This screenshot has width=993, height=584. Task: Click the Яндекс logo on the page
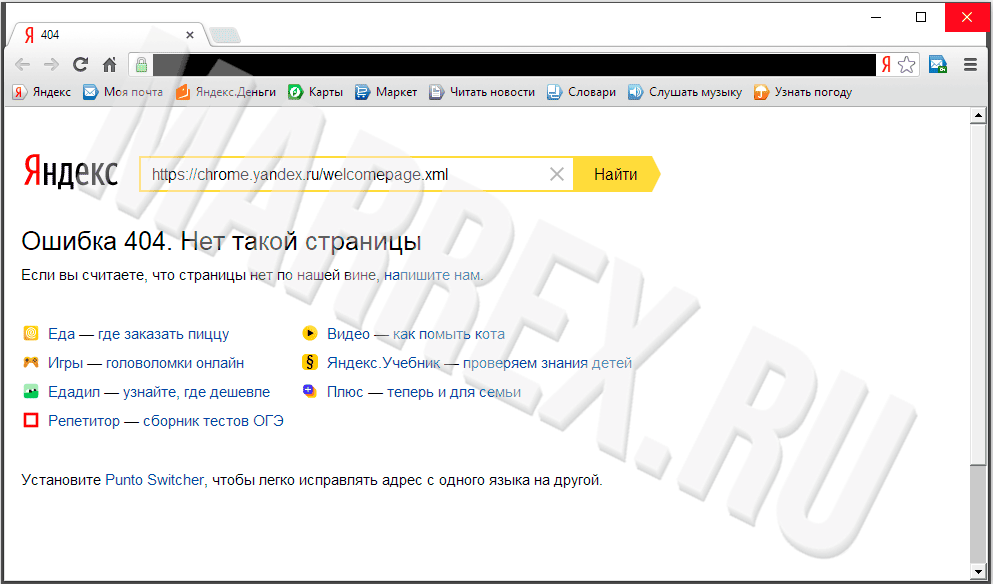(70, 173)
